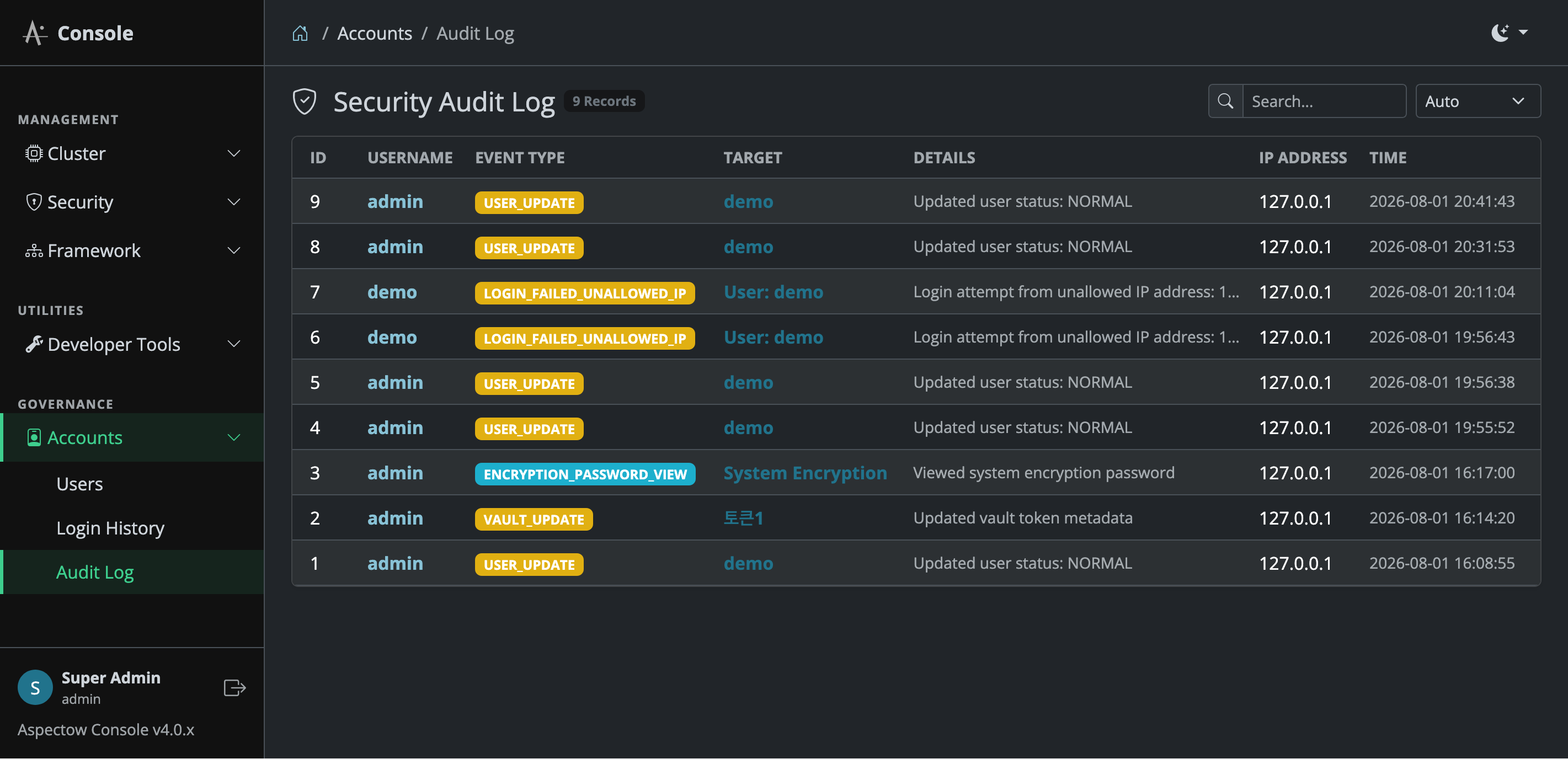Image resolution: width=1568 pixels, height=759 pixels.
Task: Click the Accounts breadcrumb link
Action: point(375,33)
